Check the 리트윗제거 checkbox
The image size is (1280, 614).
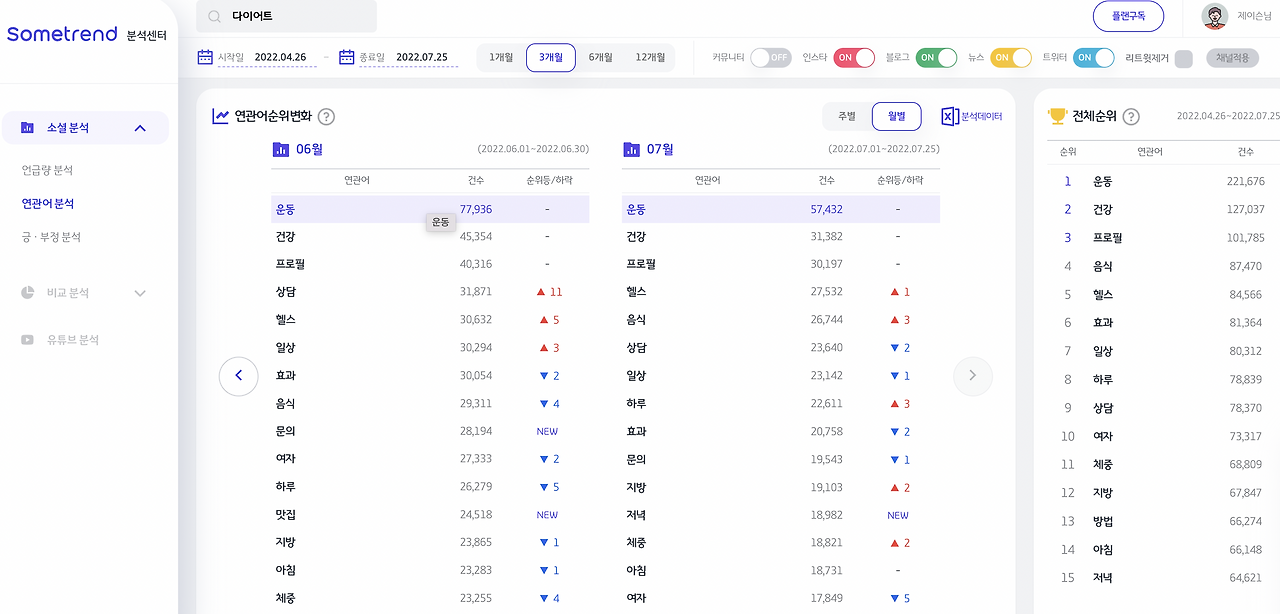click(1183, 58)
